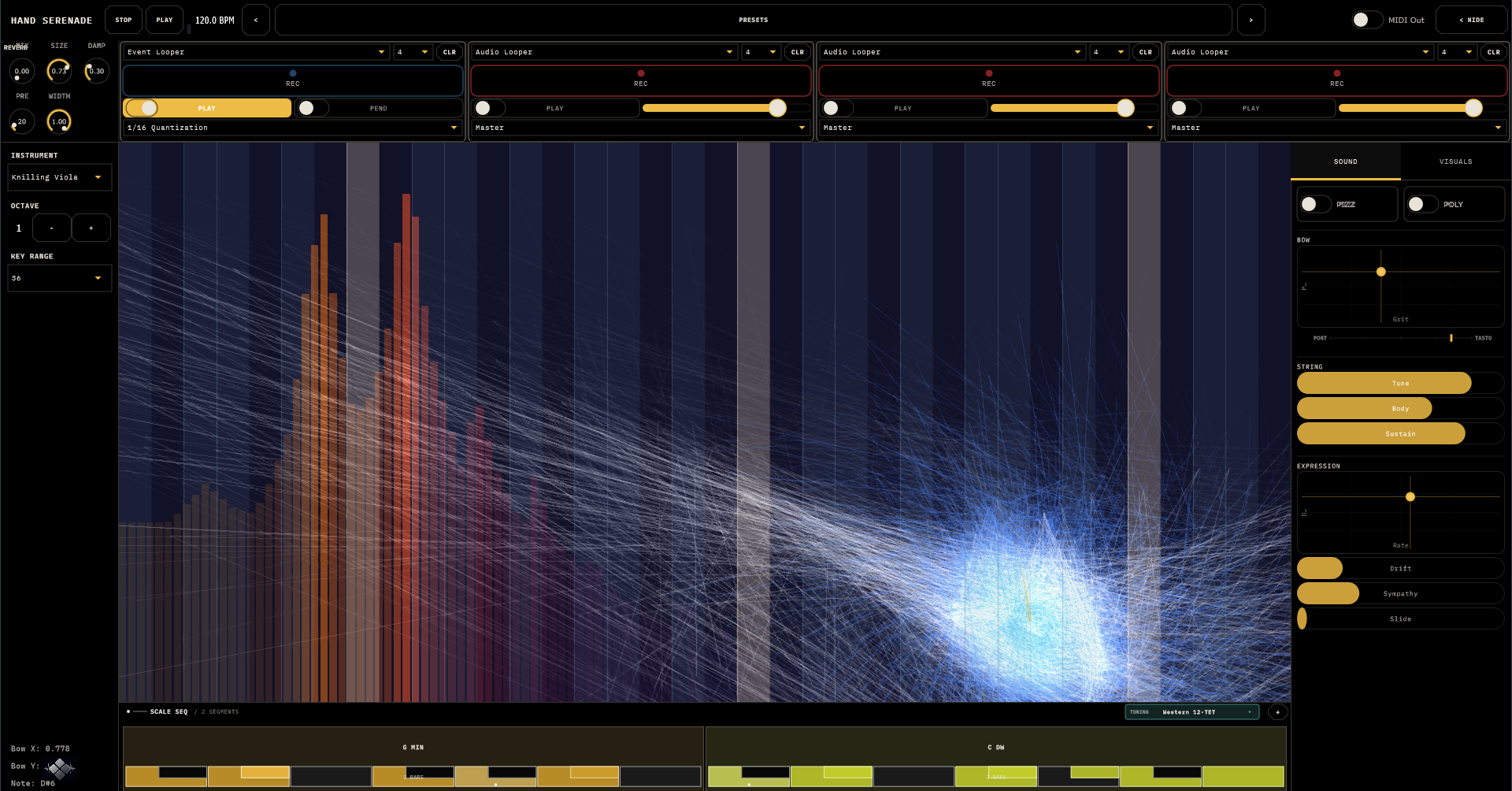Open the PRESETS bar

(754, 20)
